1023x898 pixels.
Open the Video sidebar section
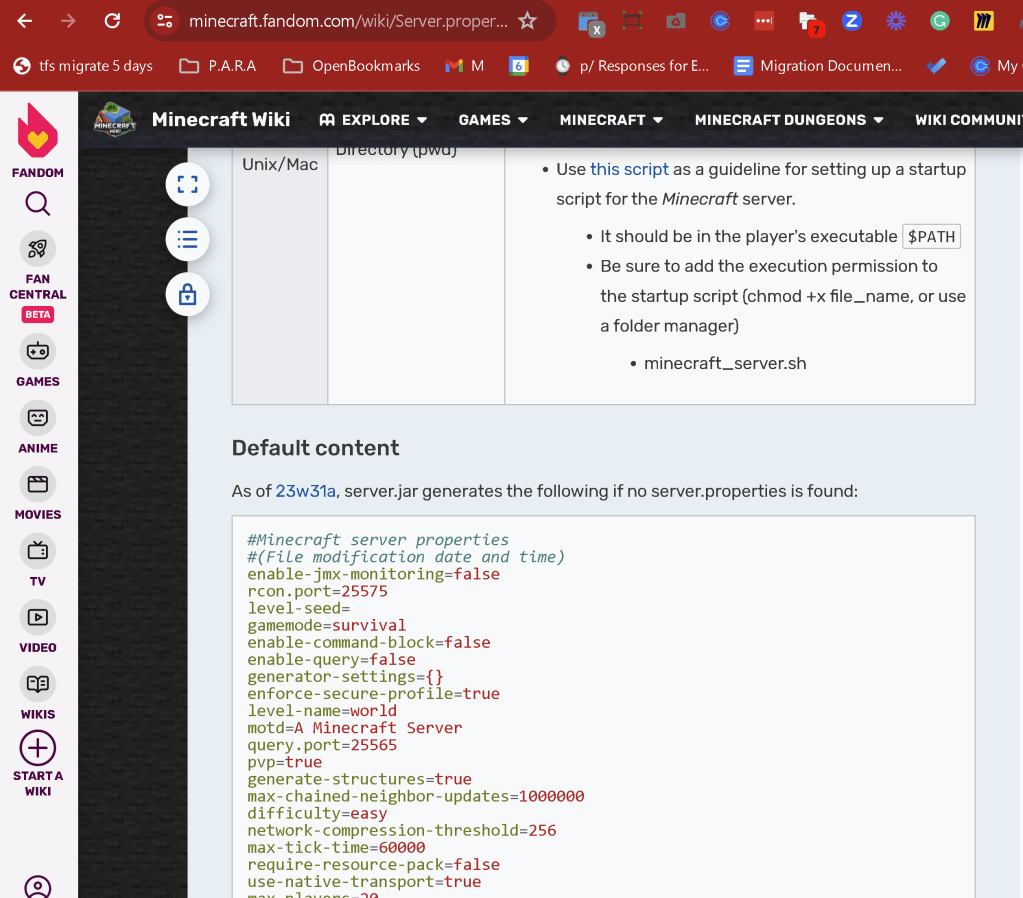pyautogui.click(x=38, y=628)
